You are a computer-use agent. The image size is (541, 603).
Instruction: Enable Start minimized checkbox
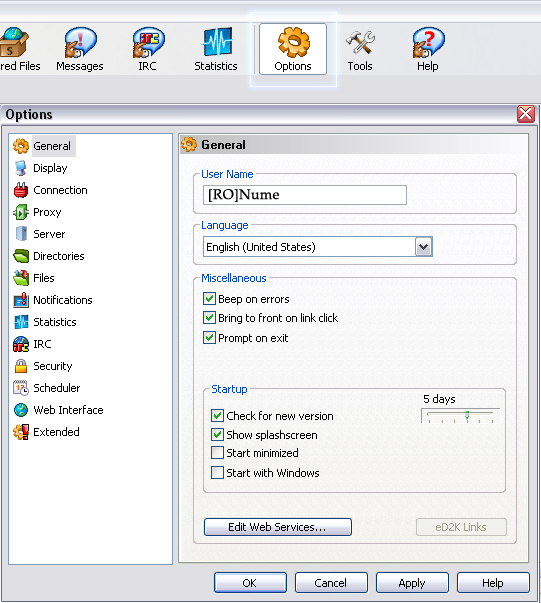click(x=217, y=453)
